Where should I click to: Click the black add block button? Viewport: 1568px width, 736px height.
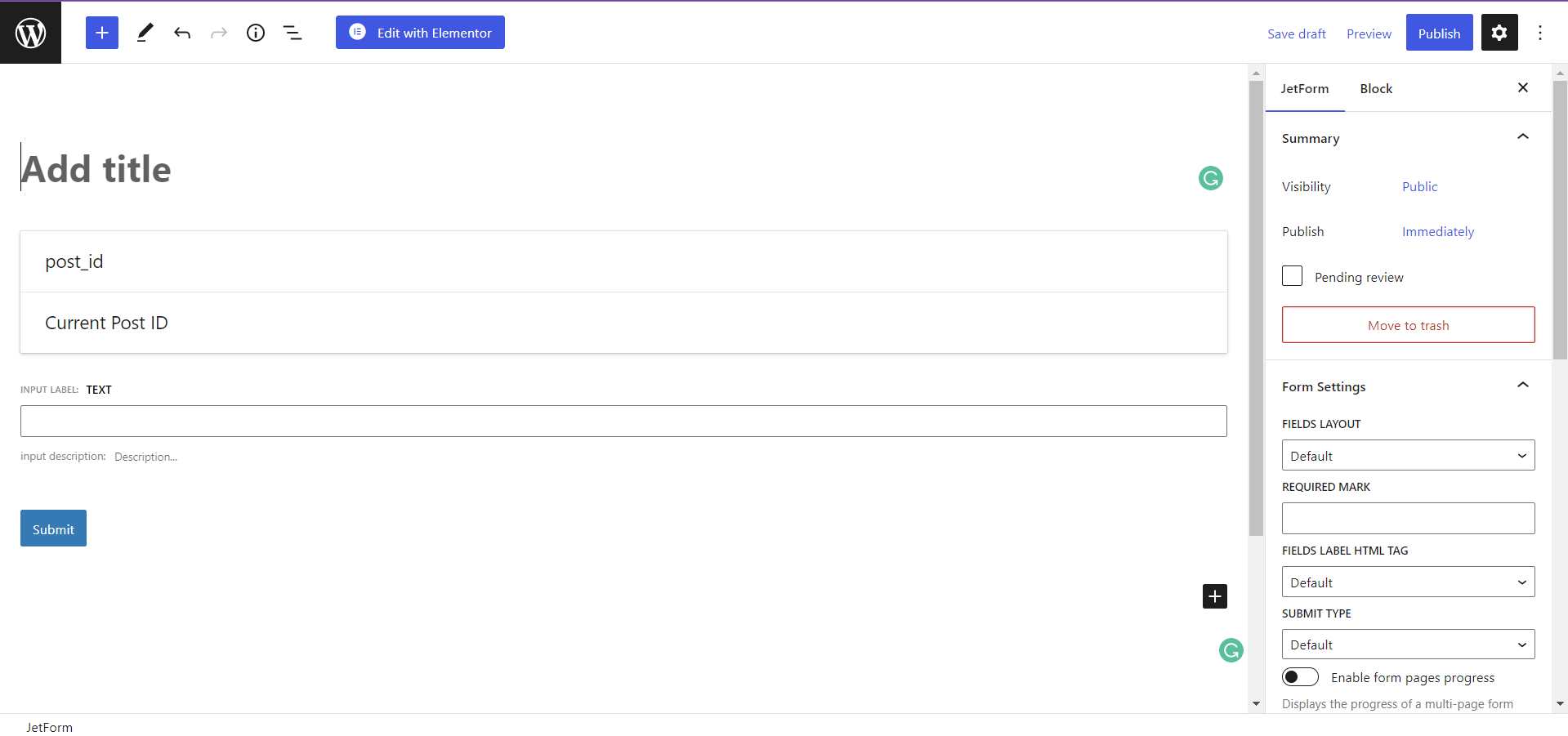point(1214,596)
